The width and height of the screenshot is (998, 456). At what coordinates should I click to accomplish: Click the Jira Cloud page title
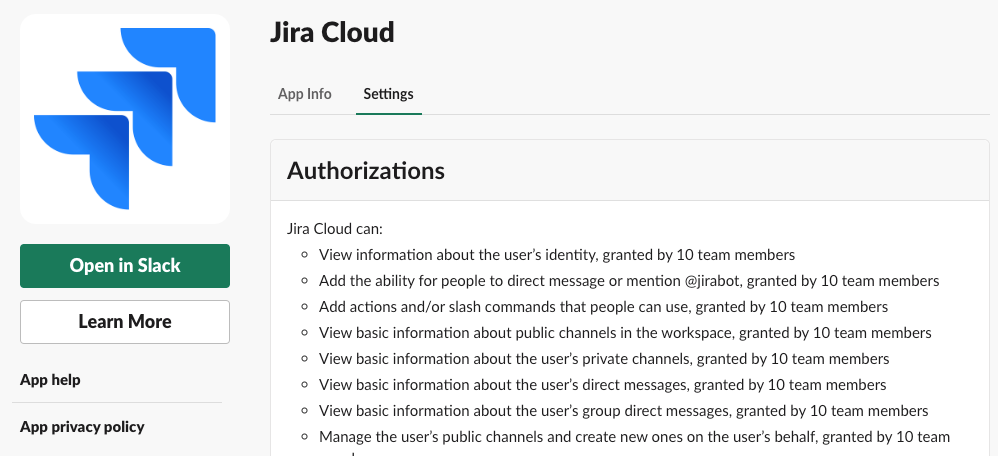tap(332, 32)
